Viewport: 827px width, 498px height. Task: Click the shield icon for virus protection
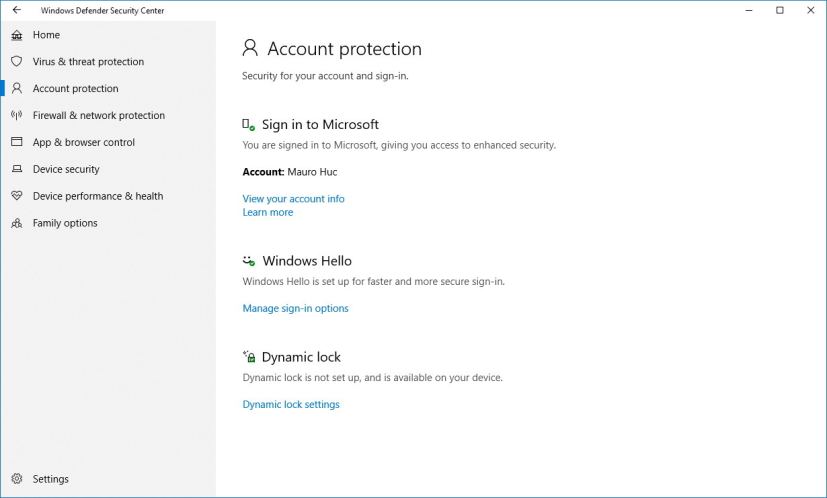pos(17,62)
